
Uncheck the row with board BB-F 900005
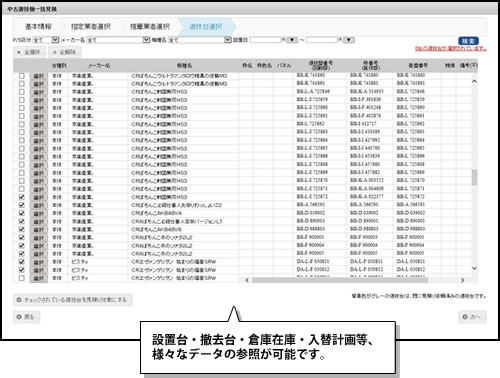(22, 254)
